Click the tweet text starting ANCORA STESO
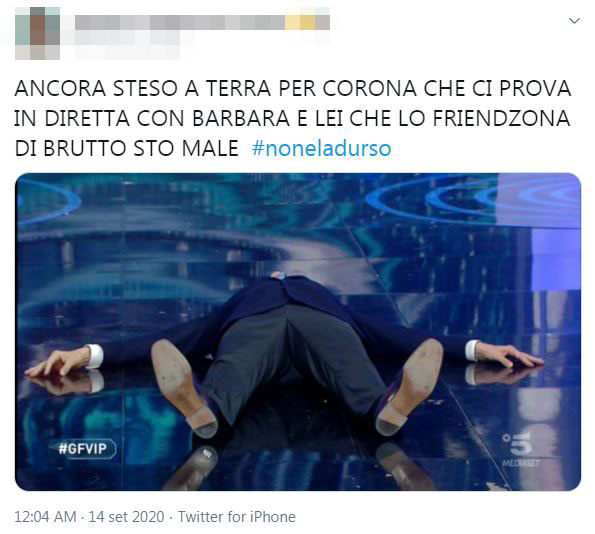This screenshot has width=595, height=534. pyautogui.click(x=292, y=118)
